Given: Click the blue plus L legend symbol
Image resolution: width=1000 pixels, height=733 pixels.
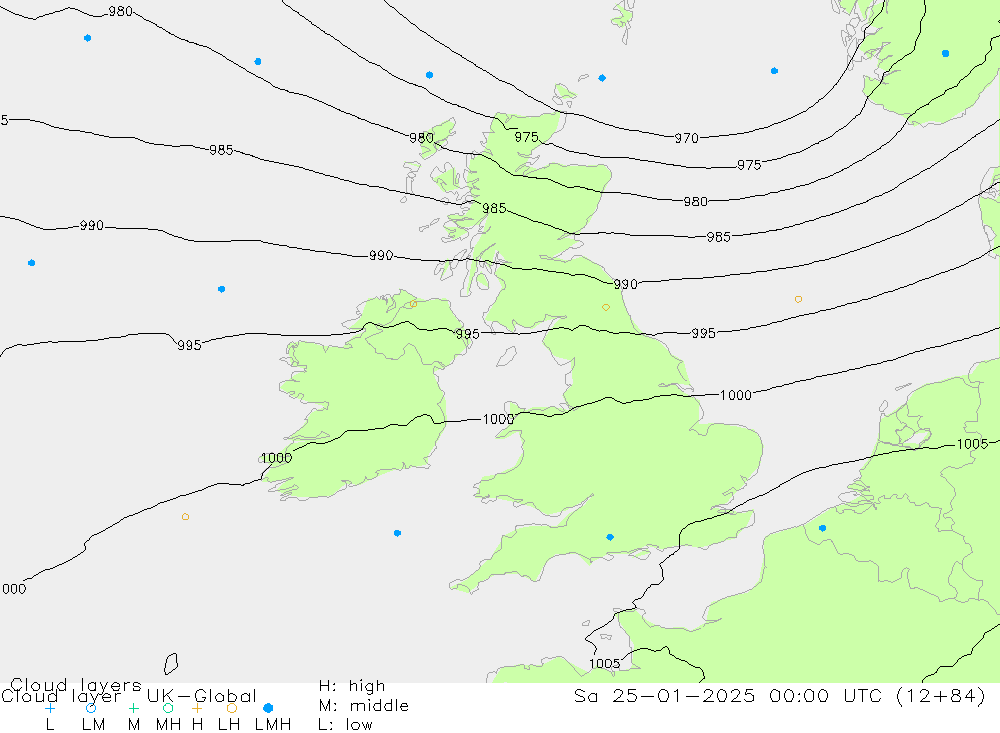Looking at the screenshot, I should point(50,708).
